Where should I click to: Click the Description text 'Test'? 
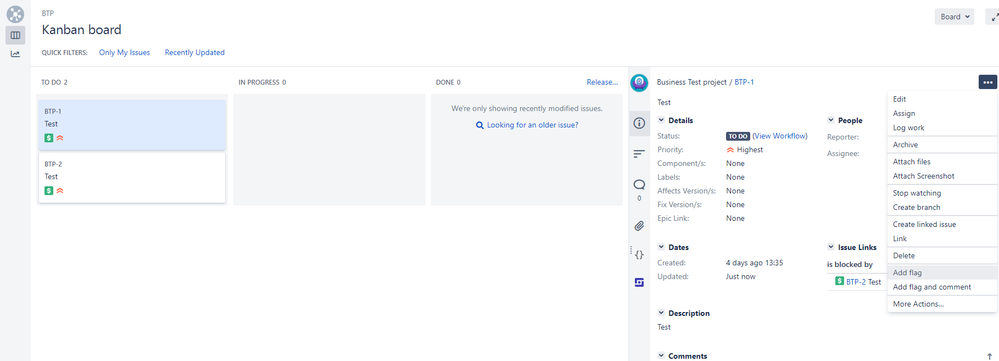[664, 327]
